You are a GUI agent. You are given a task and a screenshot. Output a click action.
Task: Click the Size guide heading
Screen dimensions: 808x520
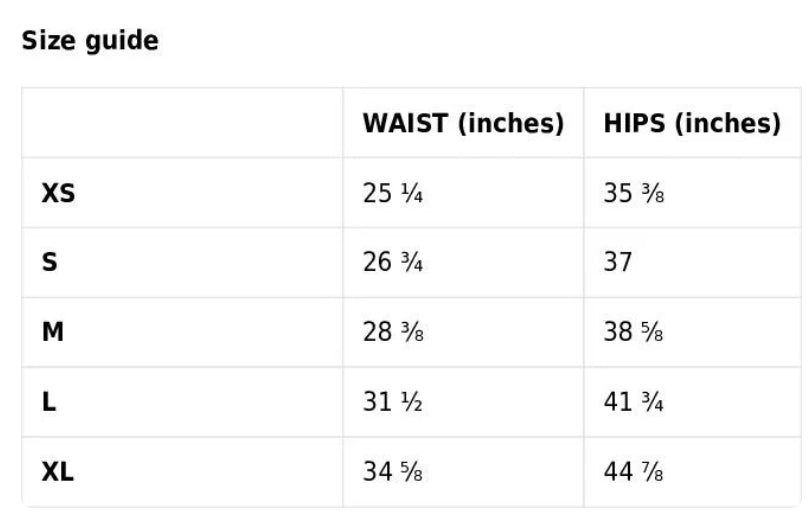(x=90, y=41)
